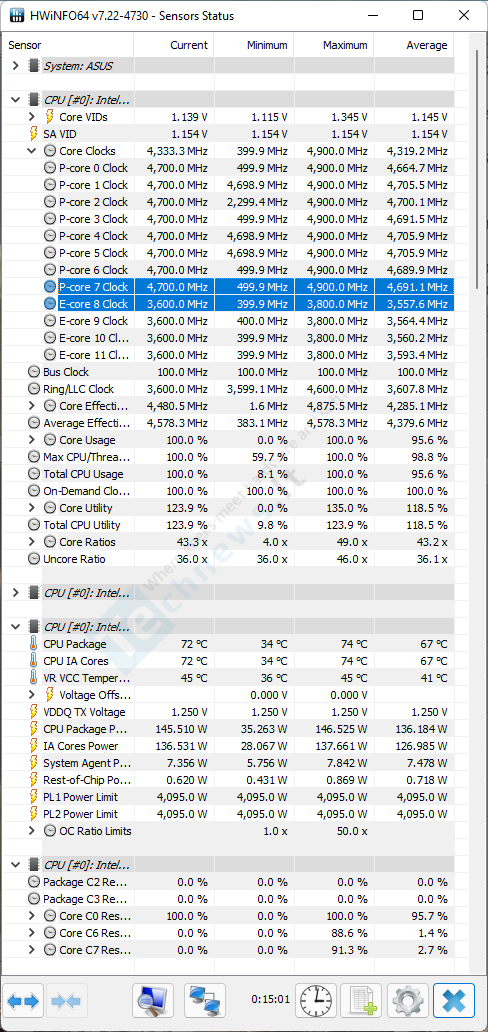
Task: Click the Maximum column header
Action: click(334, 45)
